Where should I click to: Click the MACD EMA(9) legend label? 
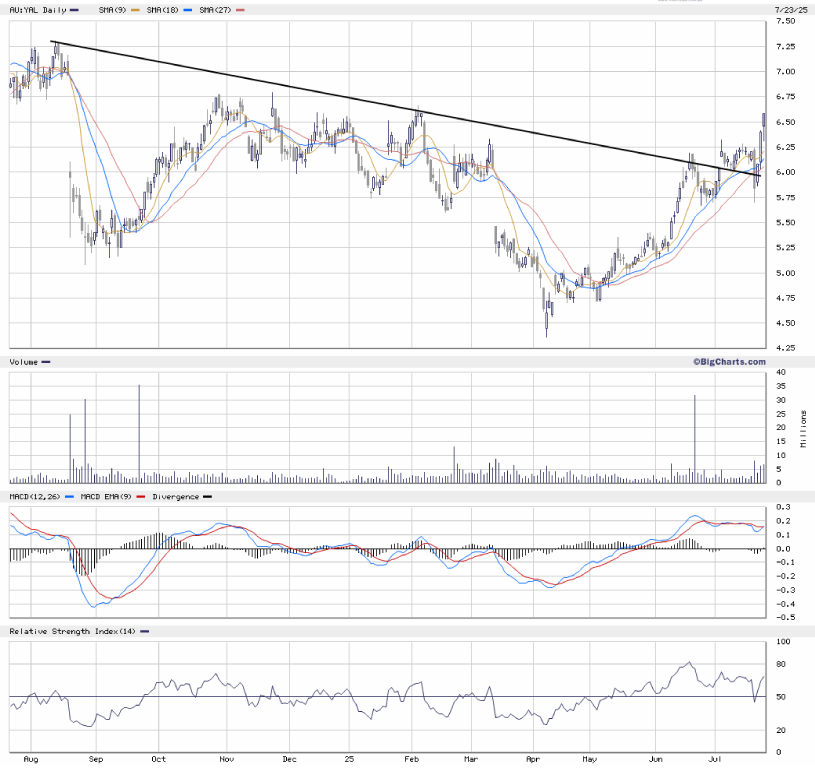(105, 496)
